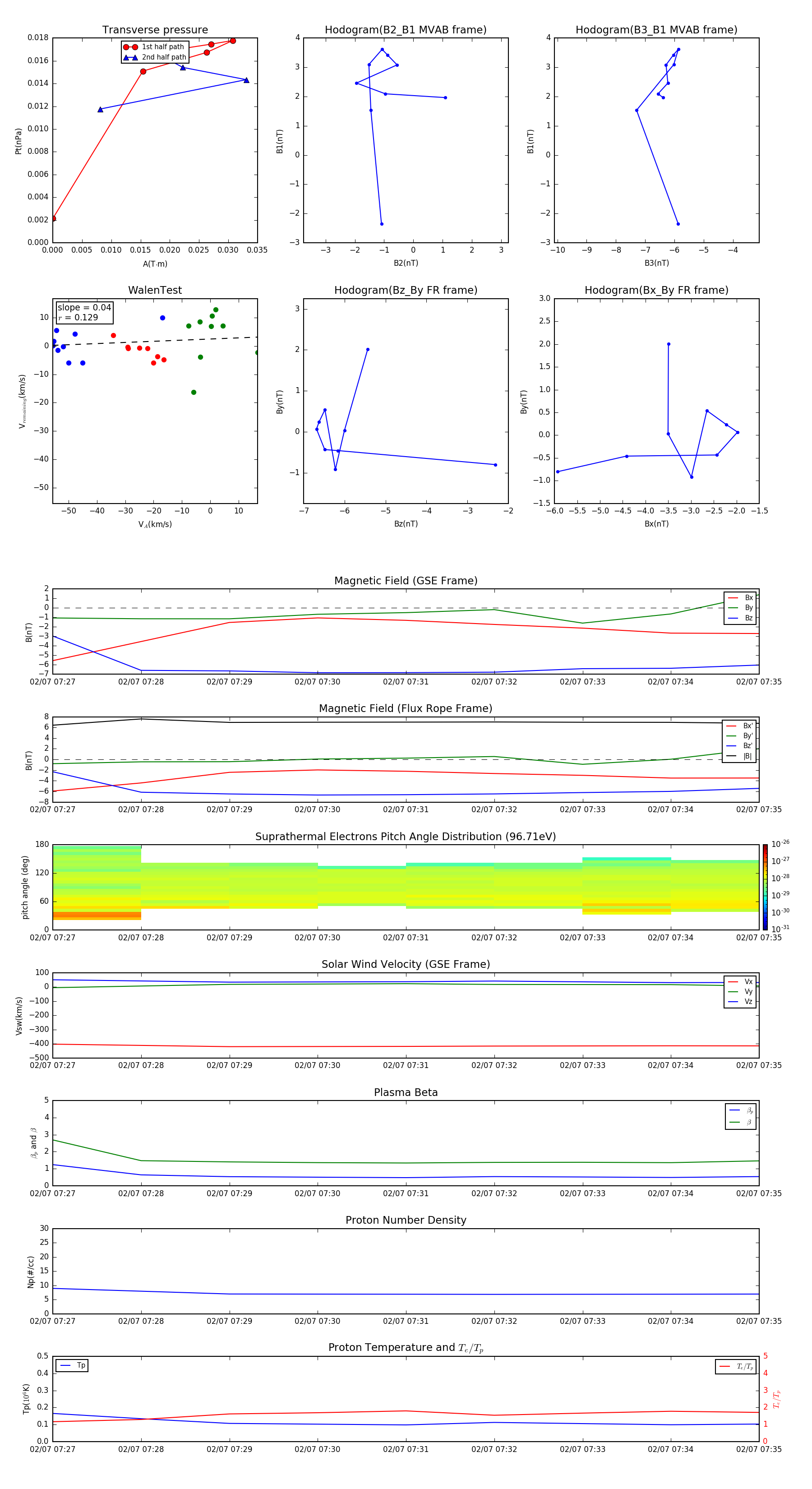Click the V_A(km/s) x-axis label
Viewport: 812px width, 1489px height.
point(155,524)
